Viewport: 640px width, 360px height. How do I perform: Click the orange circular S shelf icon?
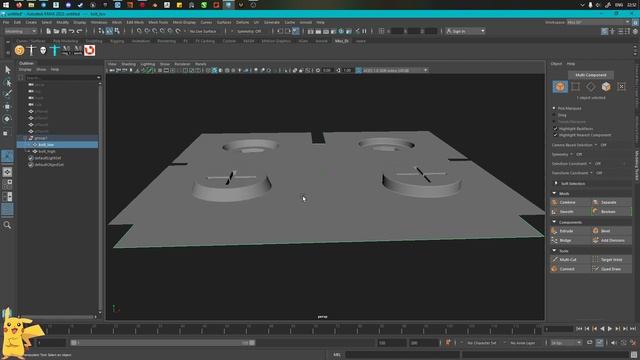tap(19, 50)
